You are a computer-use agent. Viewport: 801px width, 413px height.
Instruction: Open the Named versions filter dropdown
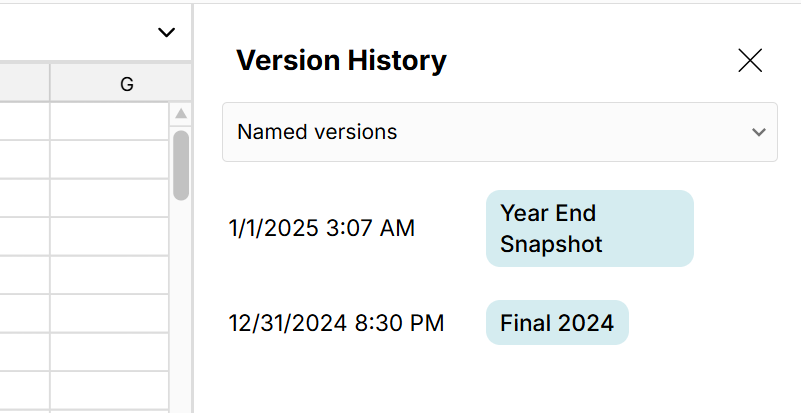(499, 132)
